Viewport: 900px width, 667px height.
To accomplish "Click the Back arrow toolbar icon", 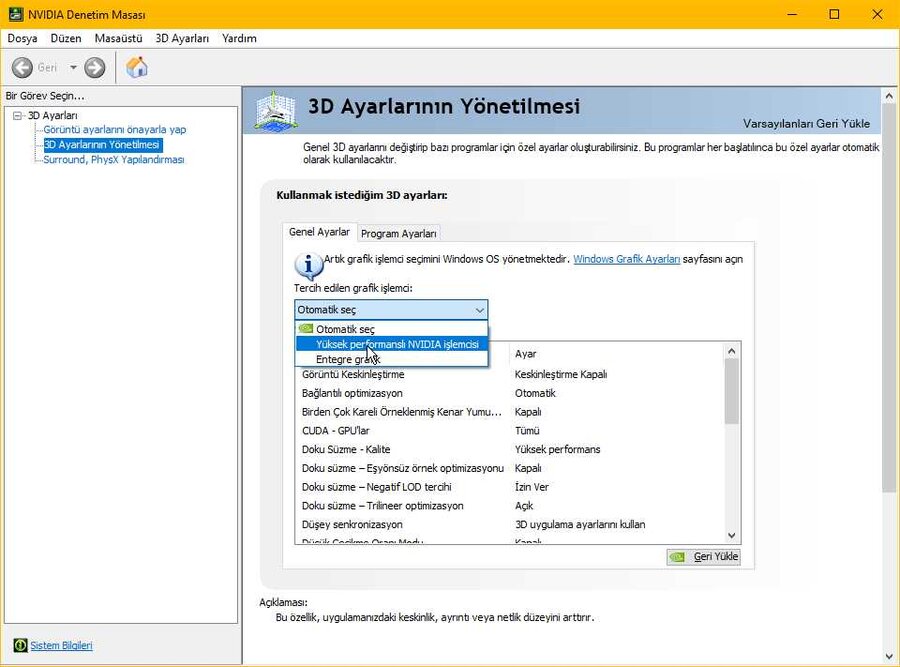I will point(22,68).
